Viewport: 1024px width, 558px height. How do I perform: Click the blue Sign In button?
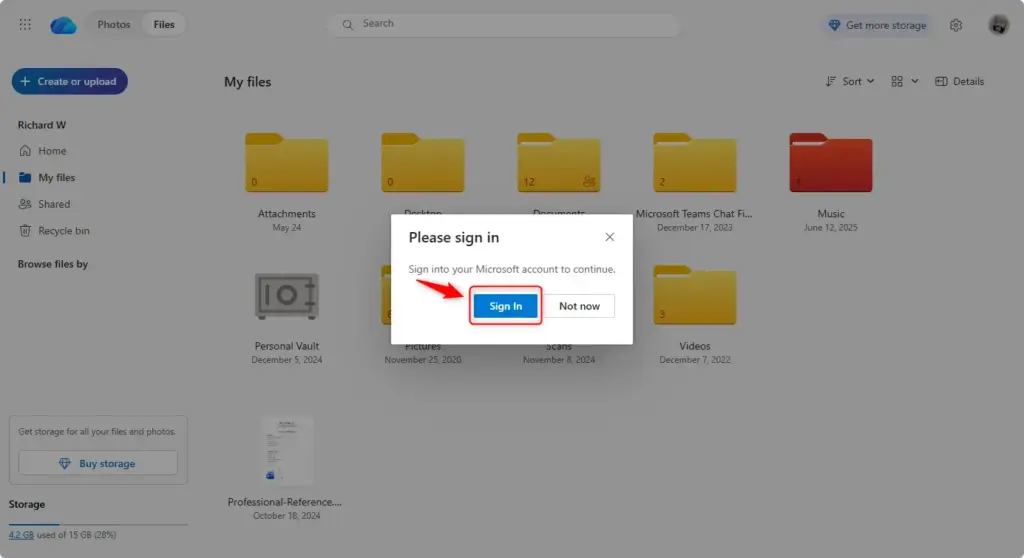coord(505,306)
